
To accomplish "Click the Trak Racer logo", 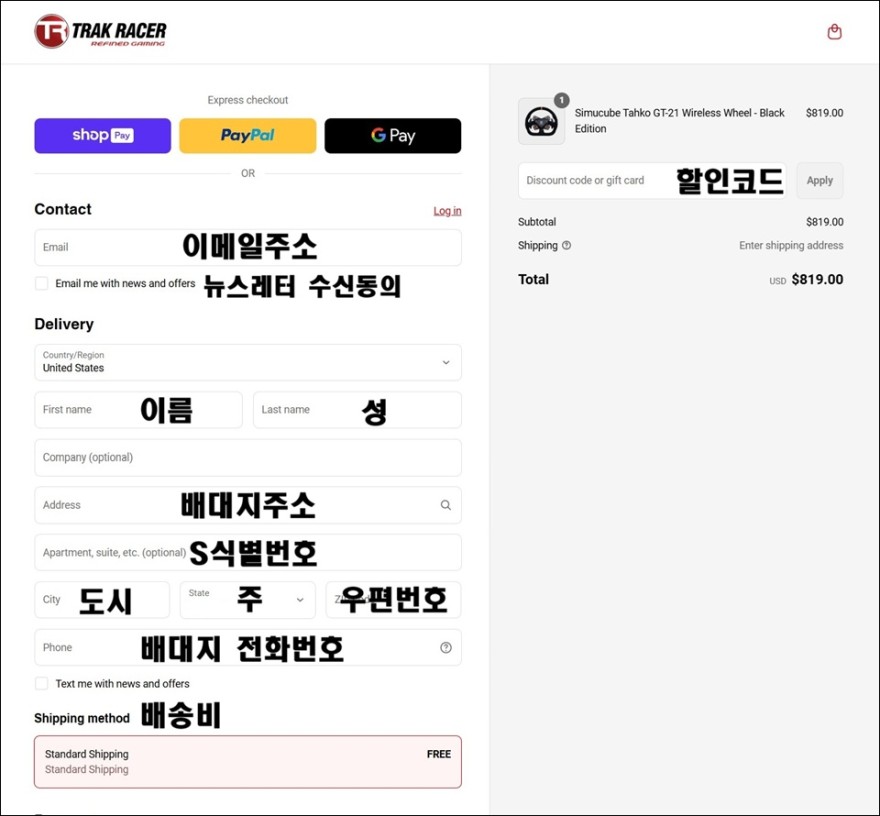I will (x=100, y=31).
